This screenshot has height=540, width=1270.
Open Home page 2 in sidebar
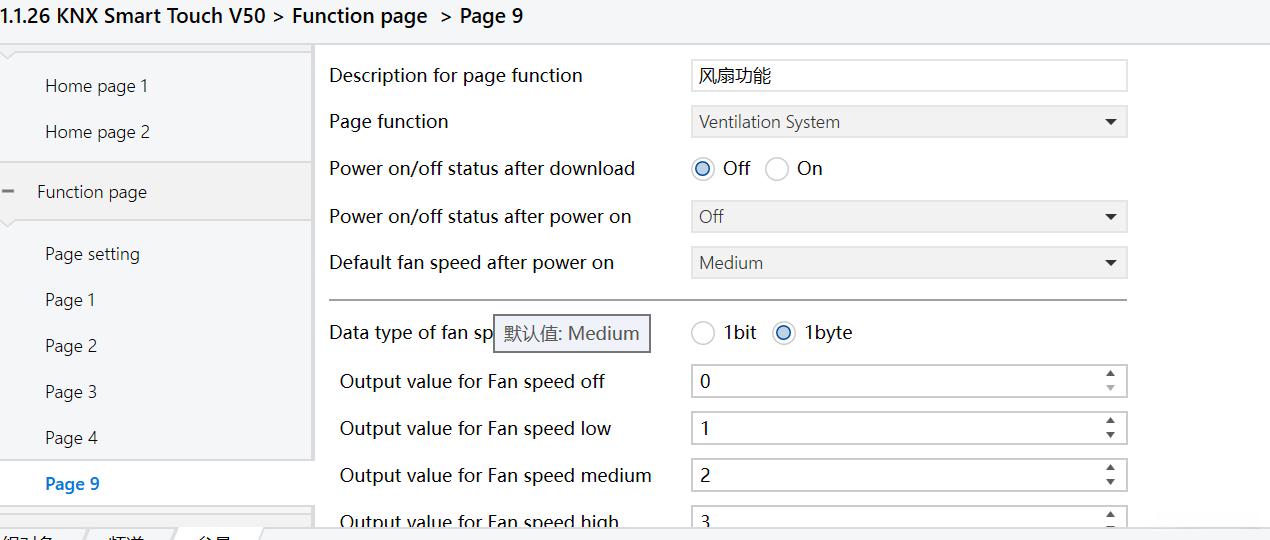[x=97, y=132]
